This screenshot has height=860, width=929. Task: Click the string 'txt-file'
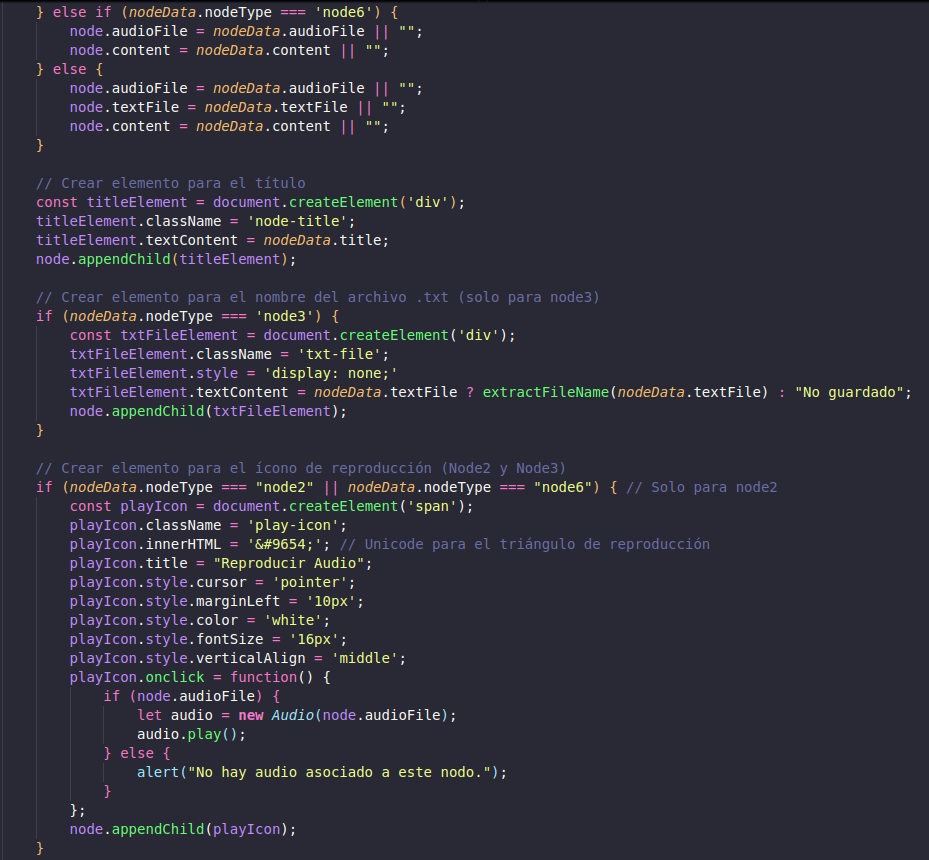(x=339, y=354)
